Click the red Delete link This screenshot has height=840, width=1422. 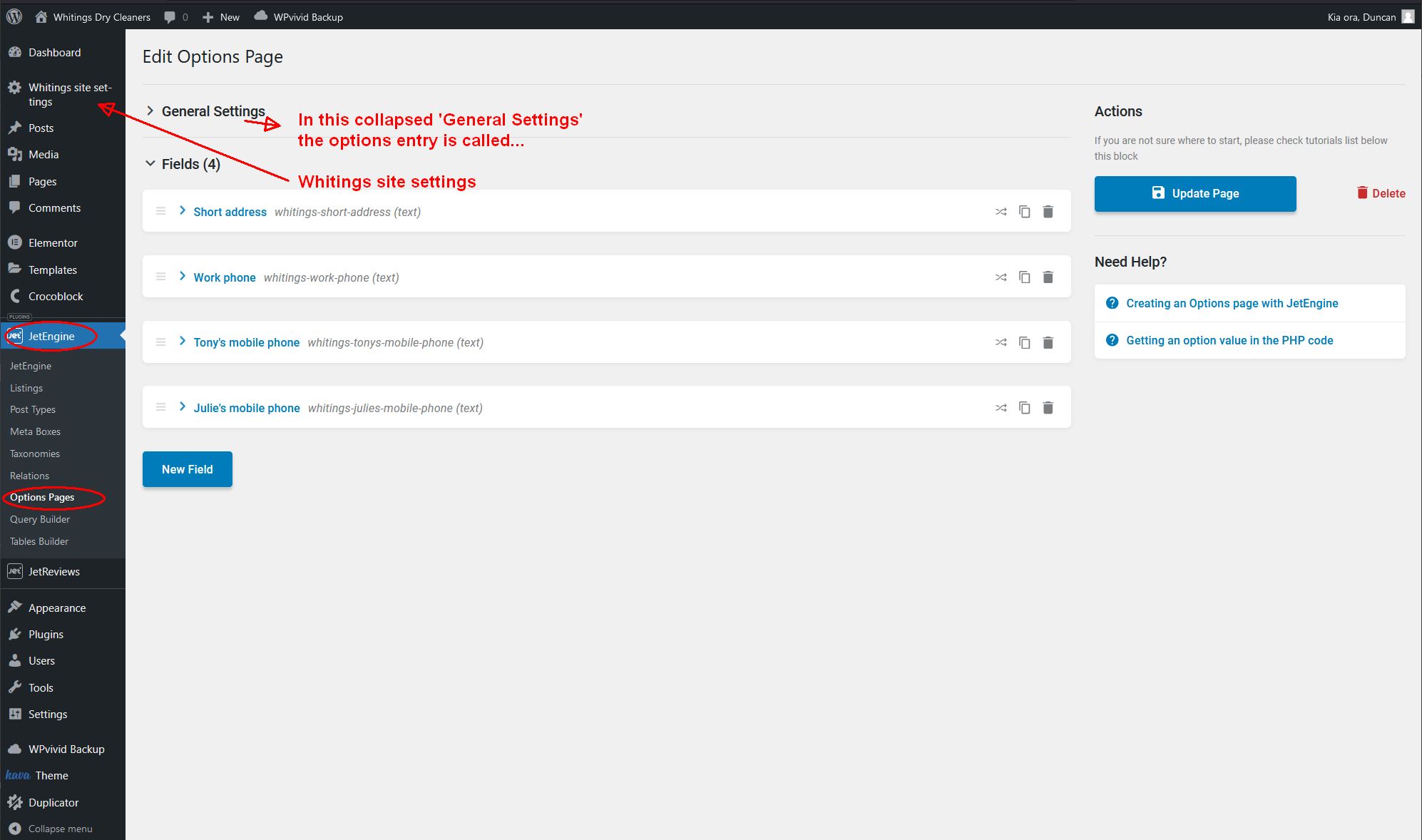click(x=1381, y=193)
